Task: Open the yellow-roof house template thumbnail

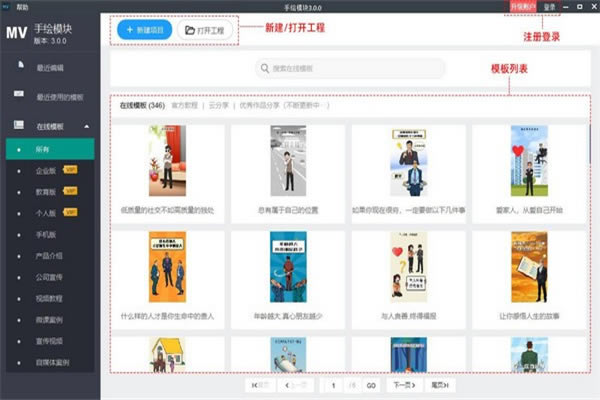Action: click(167, 355)
